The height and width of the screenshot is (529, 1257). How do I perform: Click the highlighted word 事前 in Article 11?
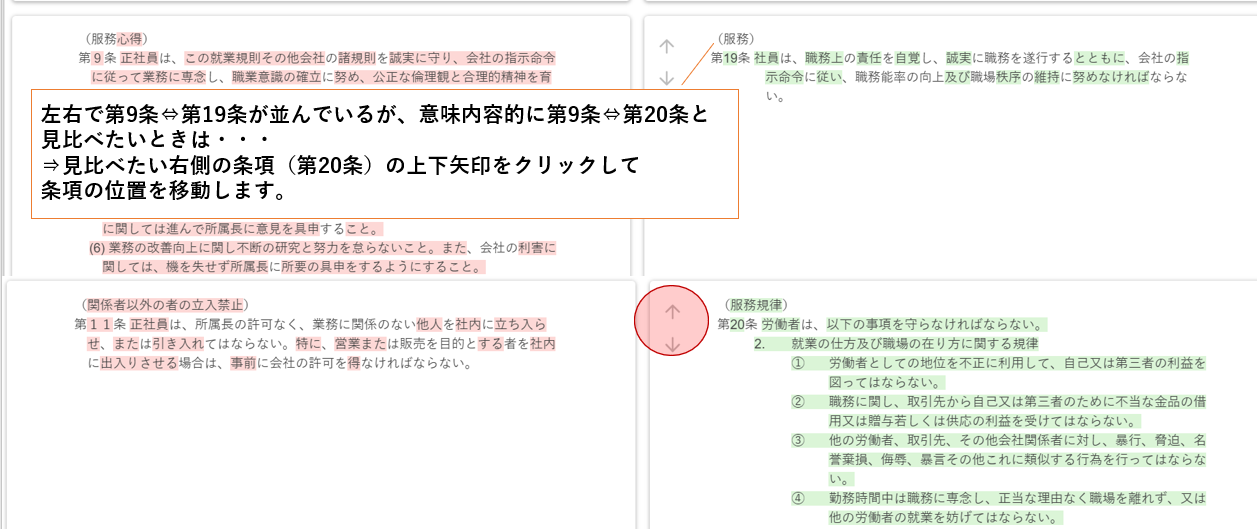click(x=242, y=363)
